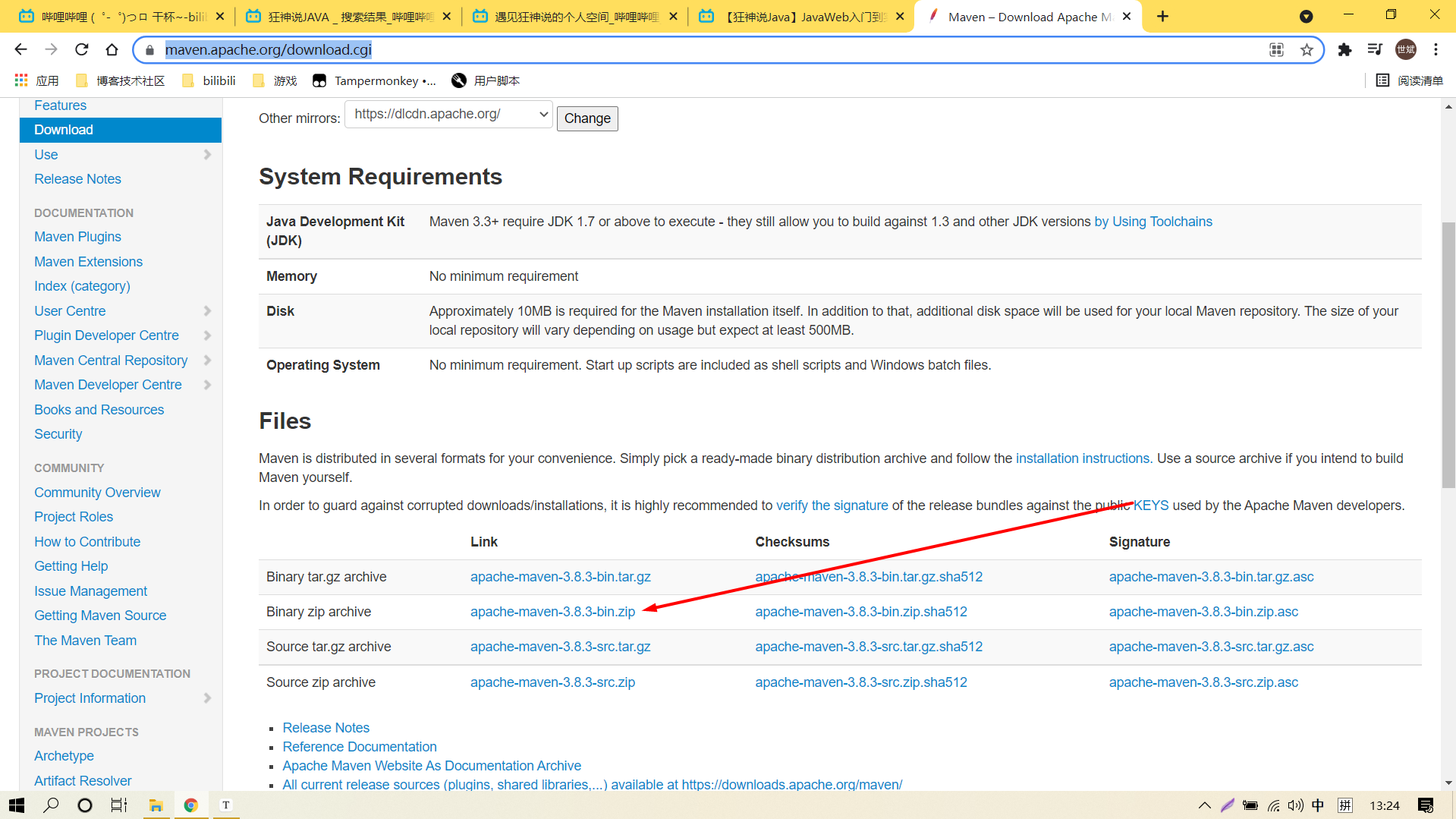Download apache-maven-3.8.3-bin.tar.gz
Image resolution: width=1456 pixels, height=819 pixels.
(x=560, y=577)
